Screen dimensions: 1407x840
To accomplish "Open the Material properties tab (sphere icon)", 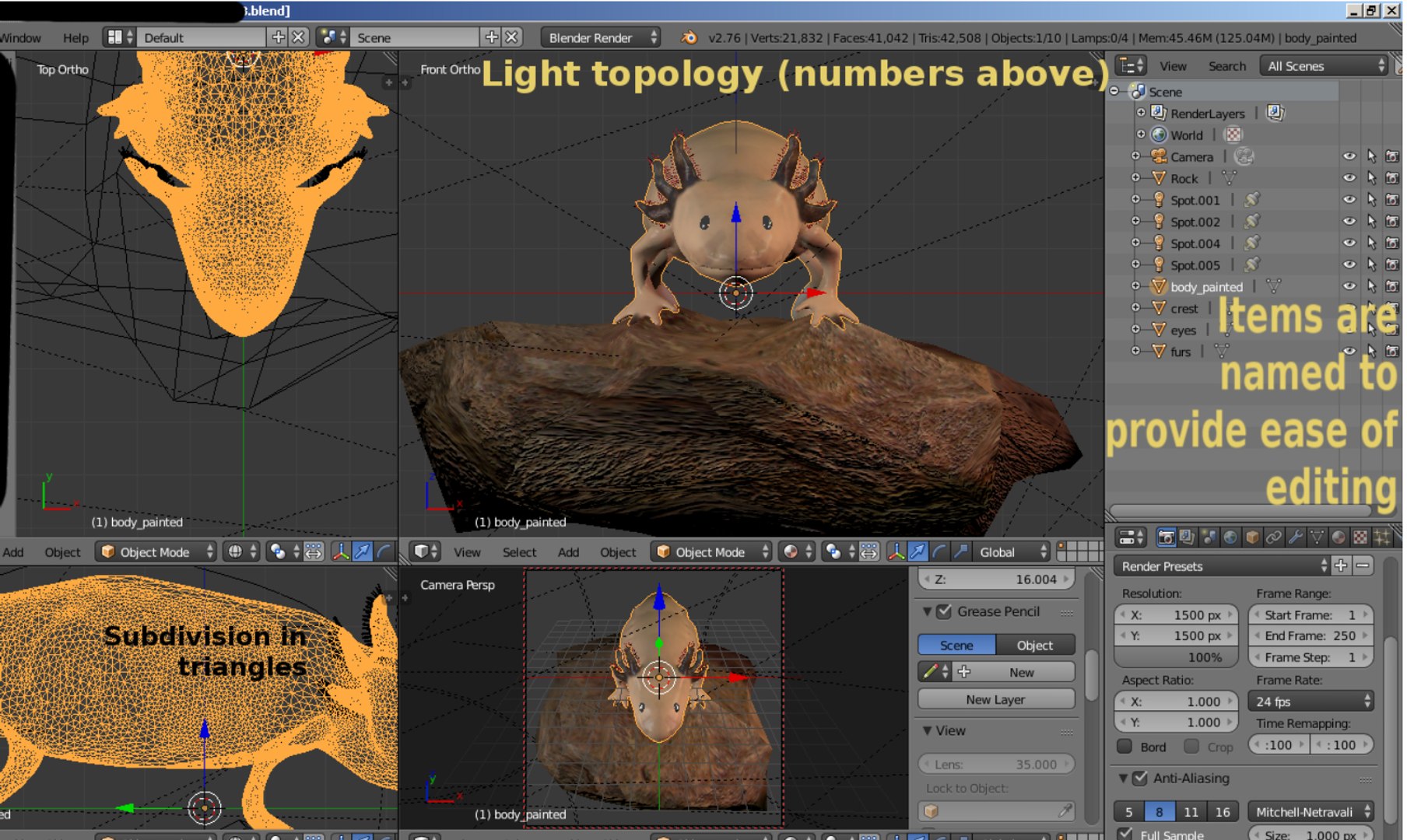I will (1339, 537).
